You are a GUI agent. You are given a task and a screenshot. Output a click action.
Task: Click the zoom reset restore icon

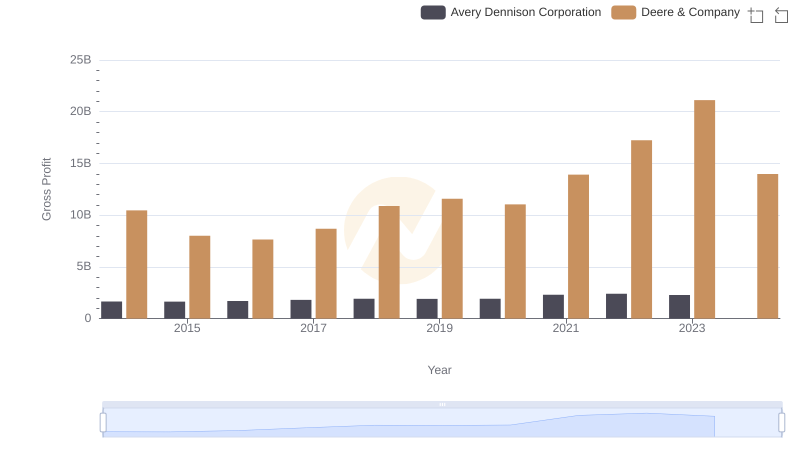(781, 15)
